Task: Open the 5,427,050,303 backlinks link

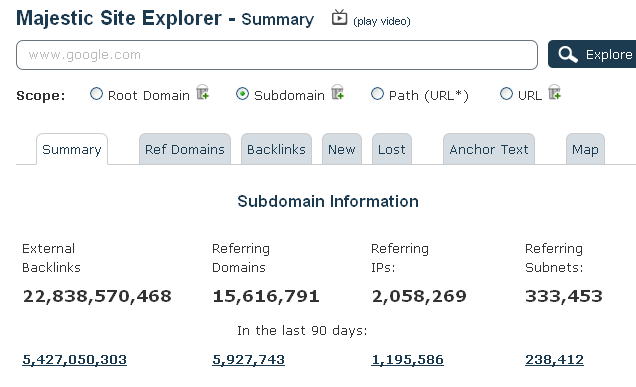Action: point(75,359)
